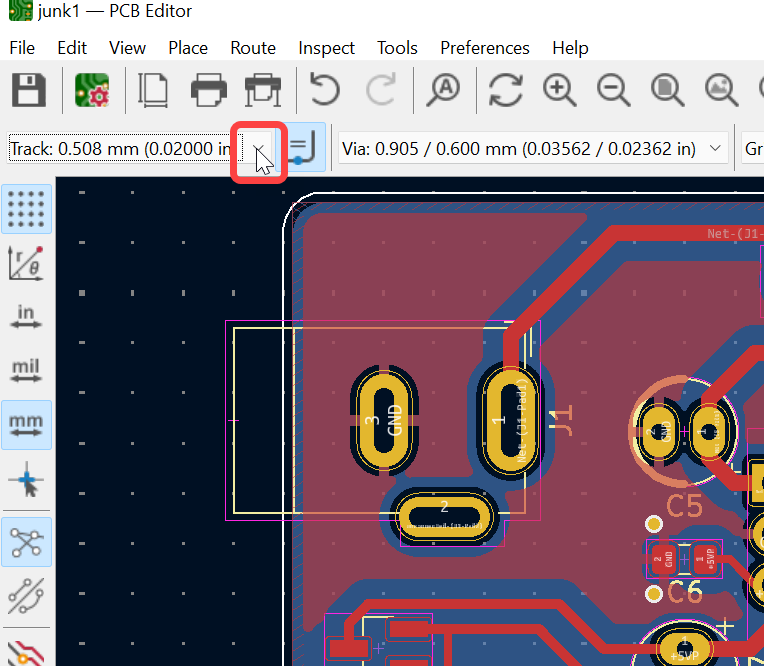Click the Save board icon
The image size is (764, 666).
click(29, 91)
